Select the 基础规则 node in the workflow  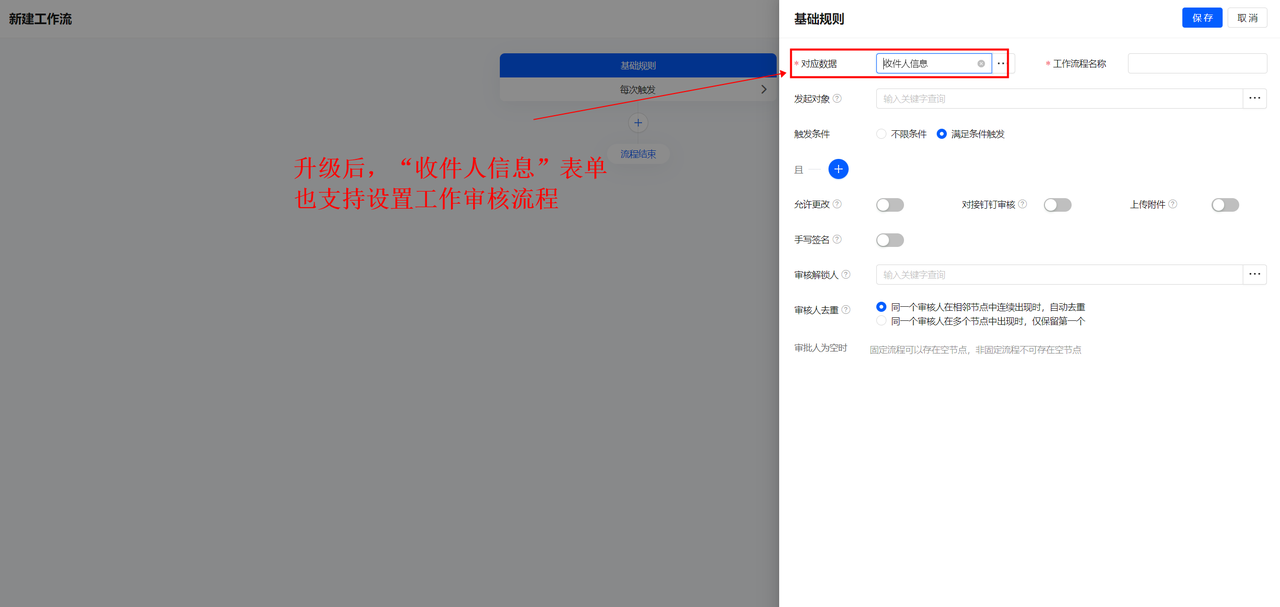tap(638, 65)
